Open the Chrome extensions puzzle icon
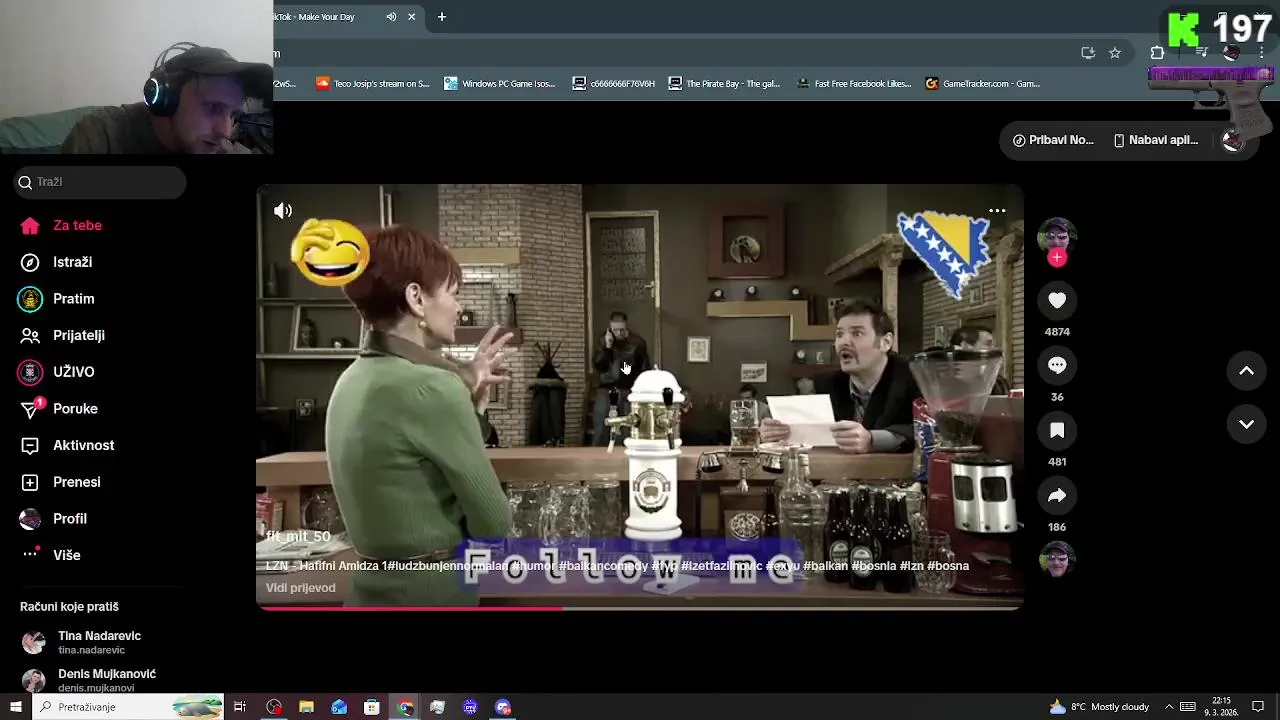Viewport: 1280px width, 720px height. coord(1157,53)
